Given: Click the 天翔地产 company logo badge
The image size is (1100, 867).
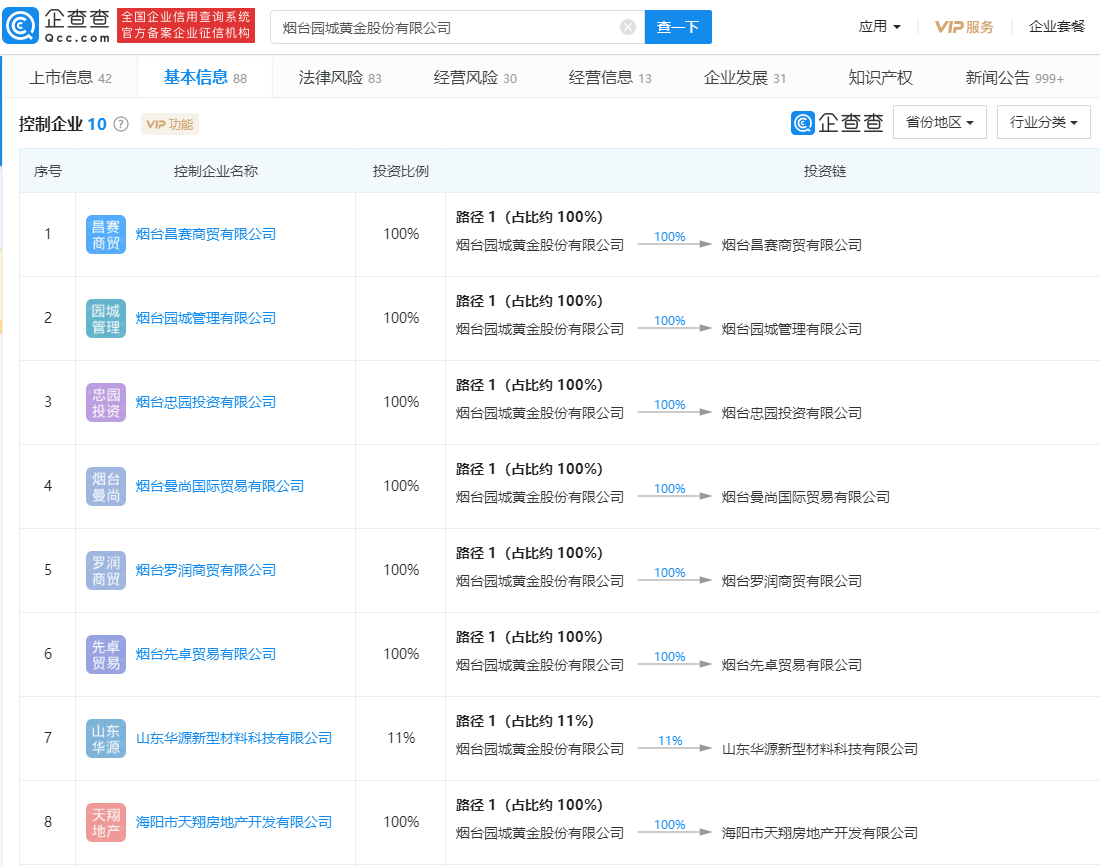Looking at the screenshot, I should [x=106, y=822].
